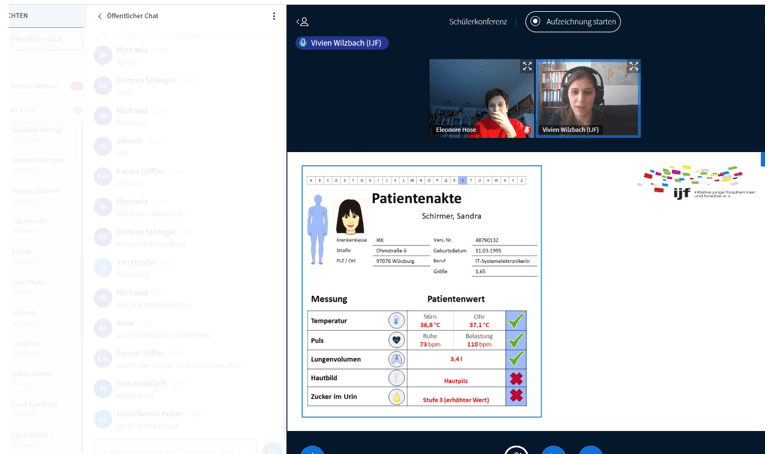Select letter S in patient alphabet tabs

pos(462,180)
